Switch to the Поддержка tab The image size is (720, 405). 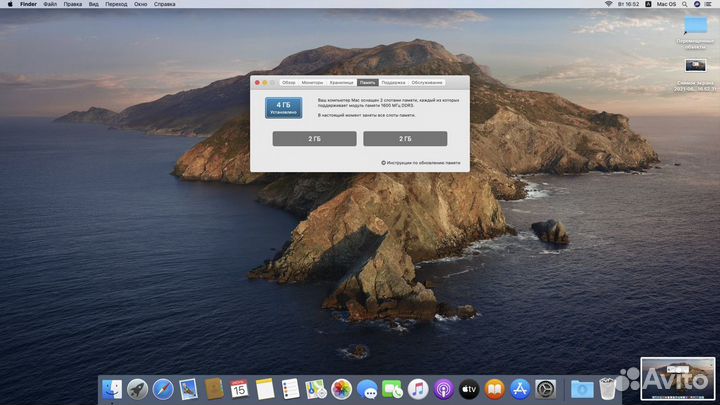point(393,83)
